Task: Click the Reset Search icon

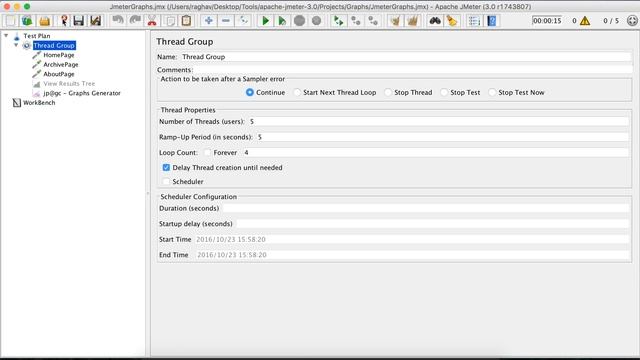Action: (x=452, y=21)
